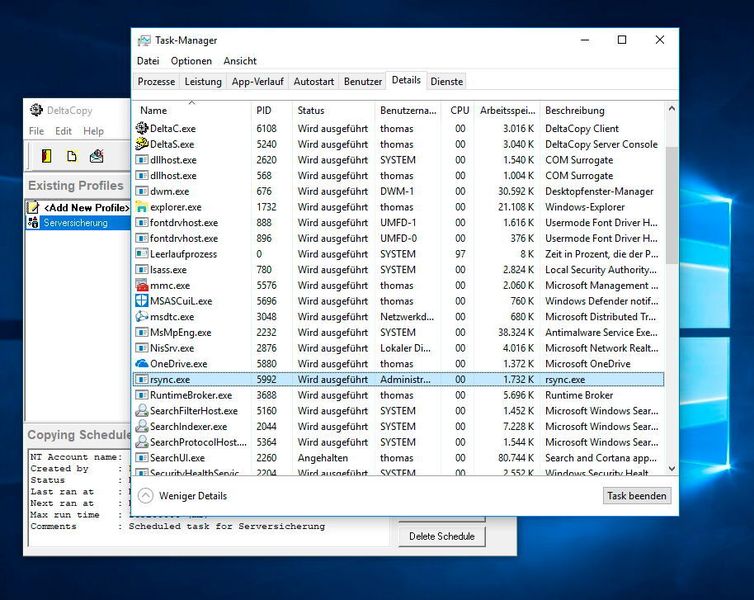Click the Serversicherung profile icon
Image resolution: width=754 pixels, height=600 pixels.
tap(33, 223)
